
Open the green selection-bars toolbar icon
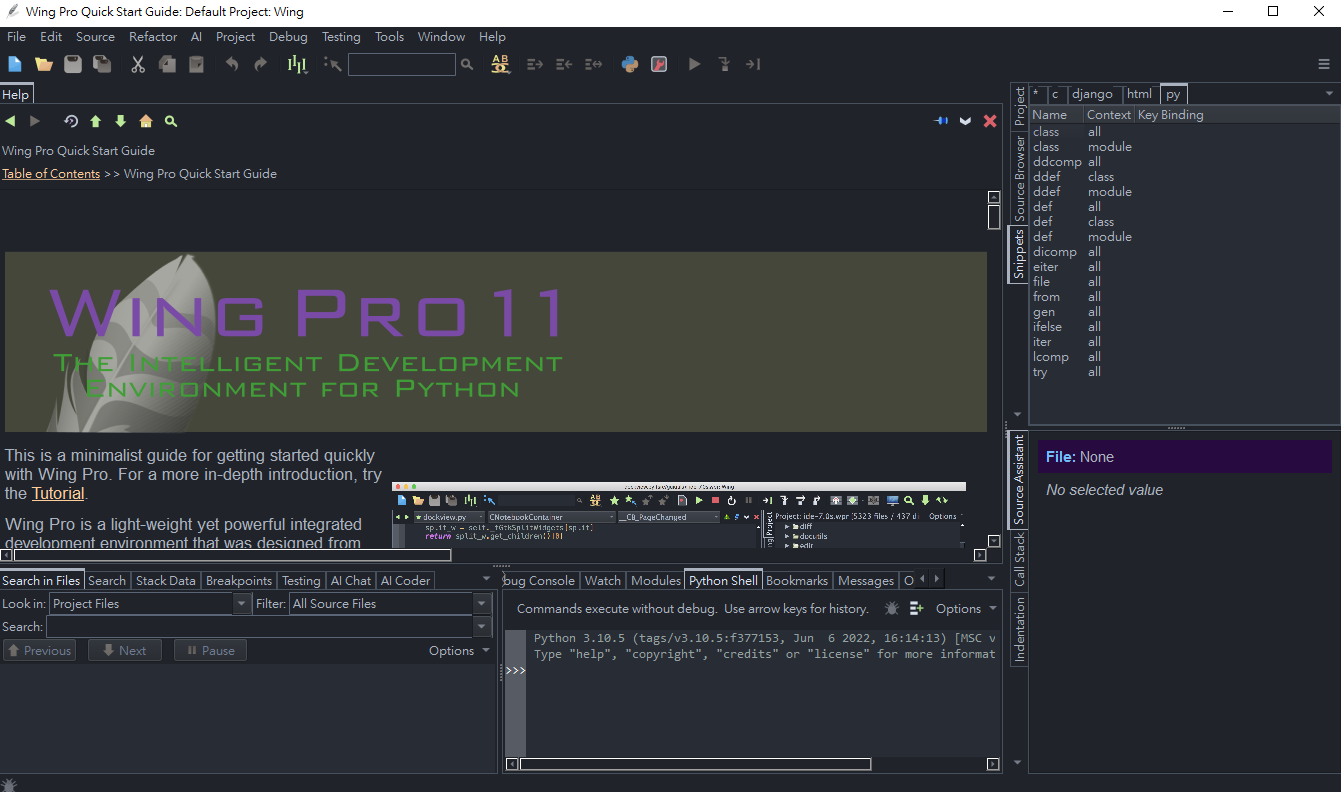[297, 64]
